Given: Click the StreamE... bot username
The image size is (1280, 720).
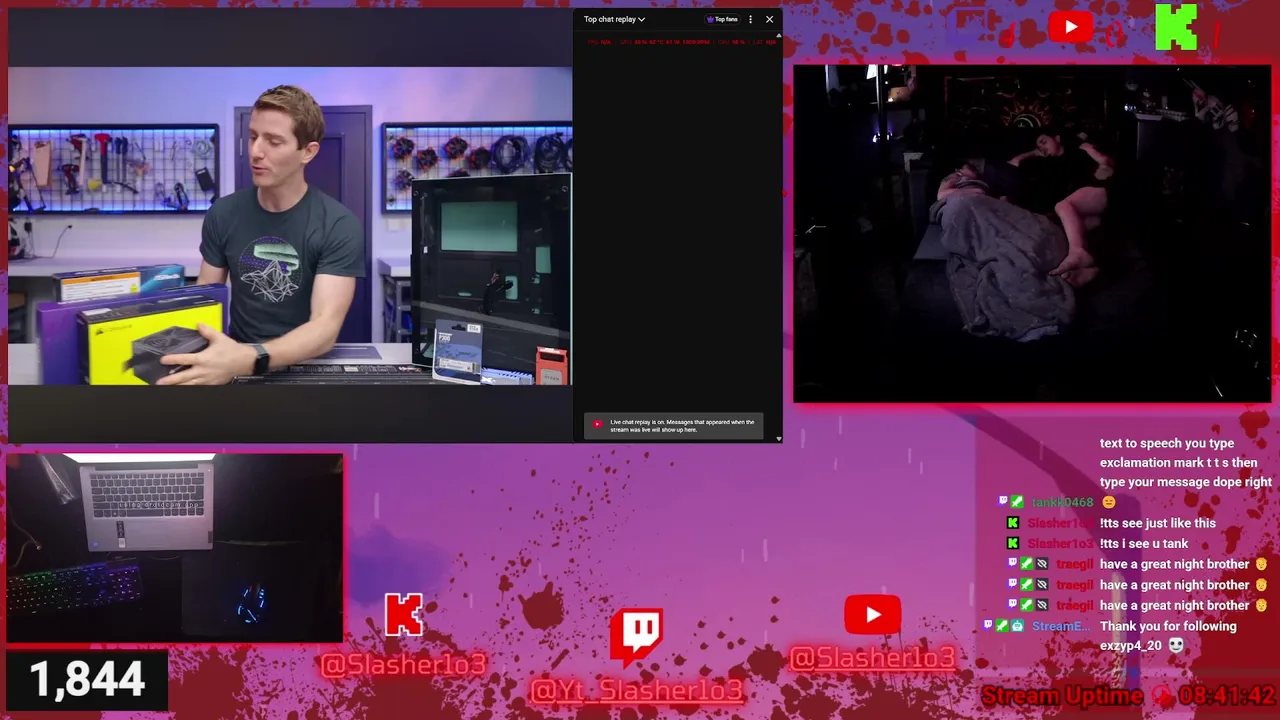Looking at the screenshot, I should click(1061, 626).
